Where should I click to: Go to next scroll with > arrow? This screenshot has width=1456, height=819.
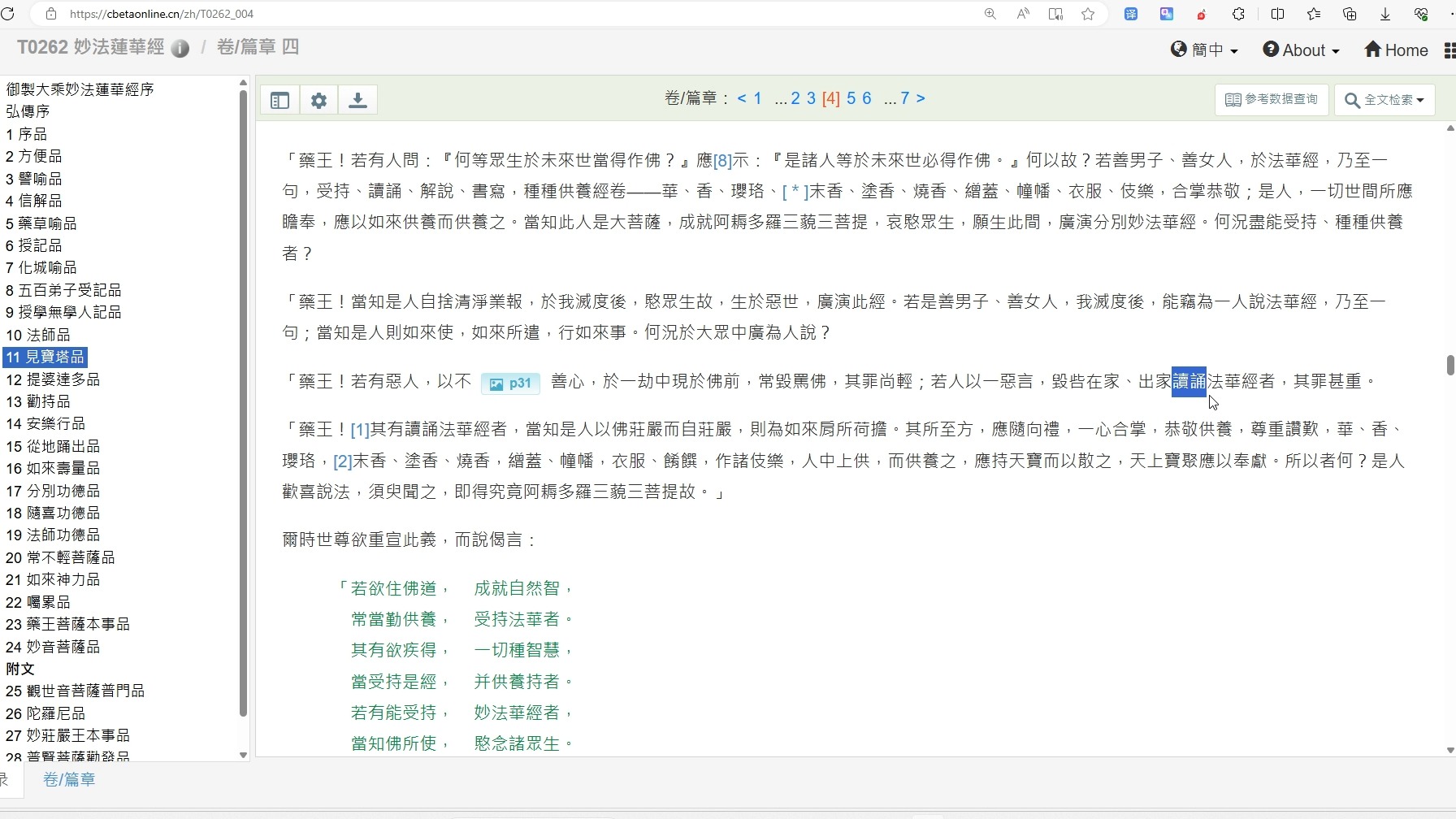point(921,98)
